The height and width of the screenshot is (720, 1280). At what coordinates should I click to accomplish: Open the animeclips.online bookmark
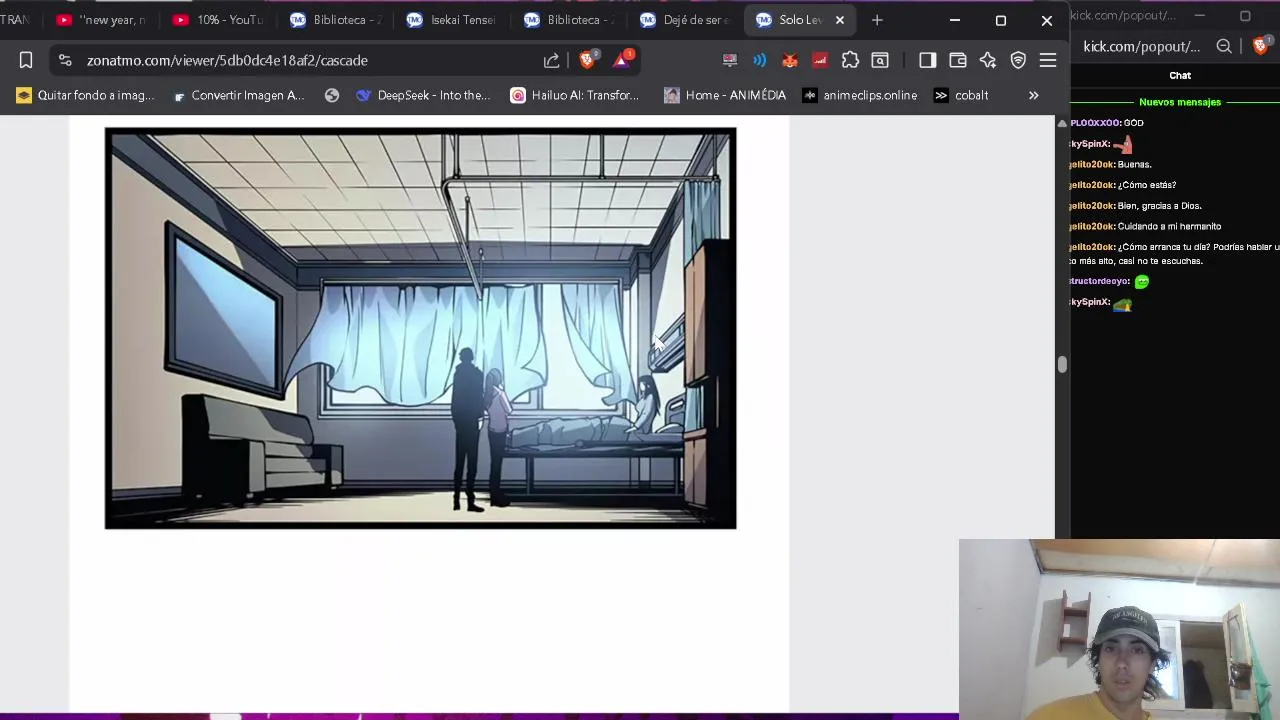pyautogui.click(x=860, y=95)
